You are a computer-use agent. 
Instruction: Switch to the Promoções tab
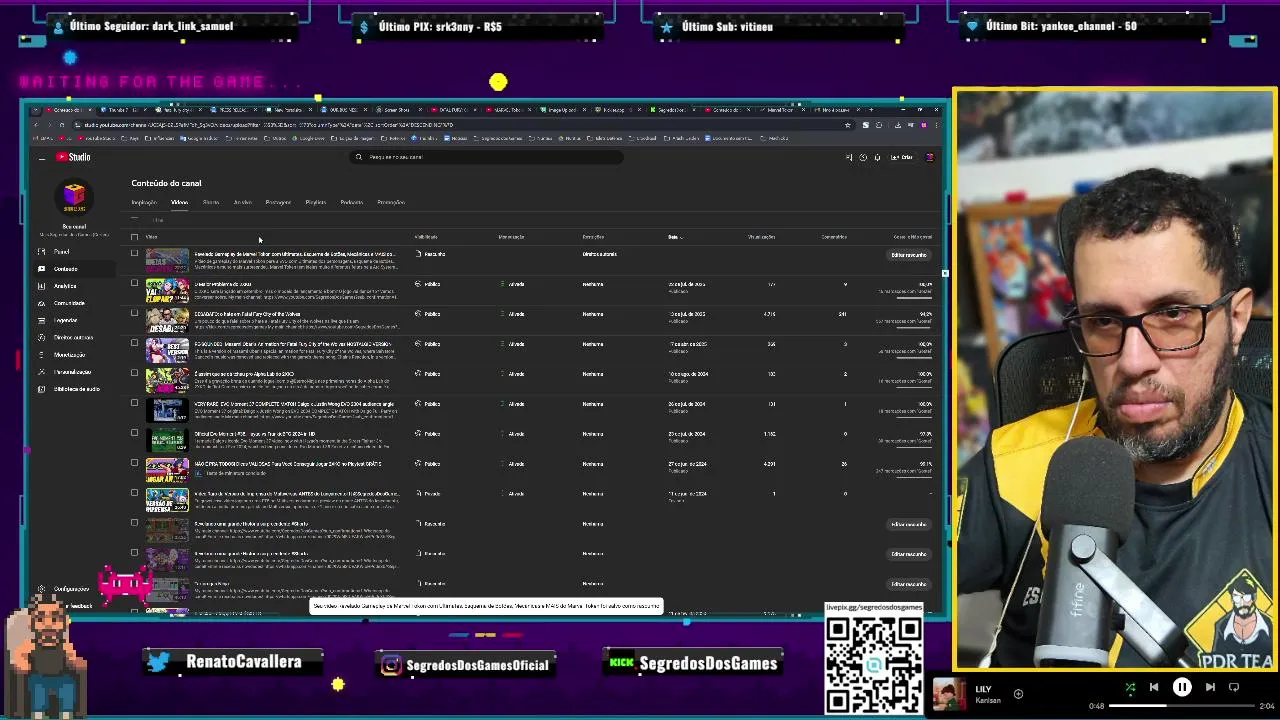(x=391, y=202)
